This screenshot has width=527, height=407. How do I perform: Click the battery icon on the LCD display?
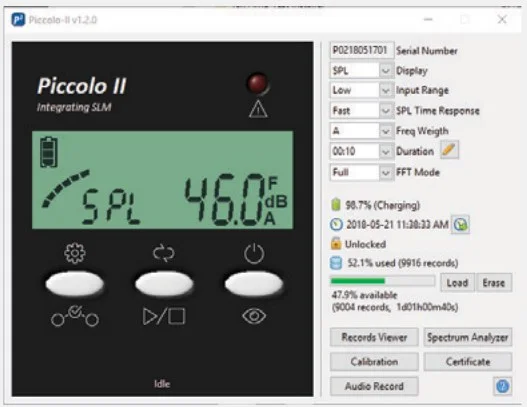[49, 152]
